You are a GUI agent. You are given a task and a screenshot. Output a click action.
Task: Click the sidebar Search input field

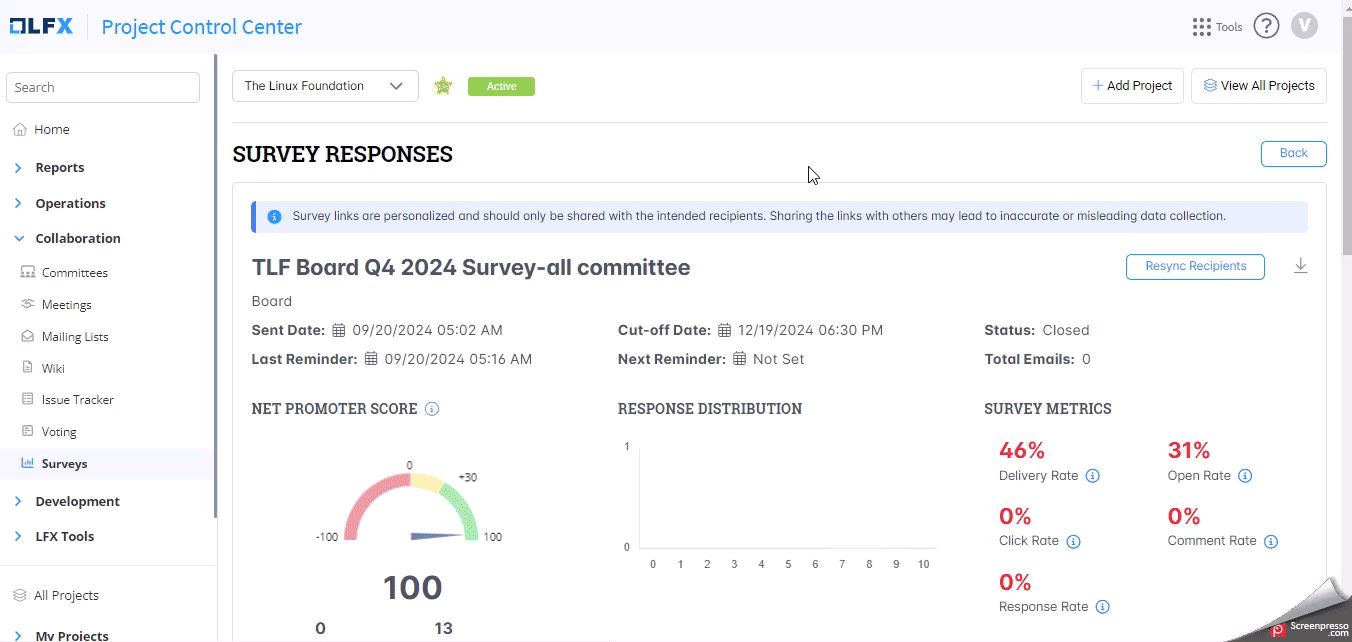pyautogui.click(x=103, y=88)
